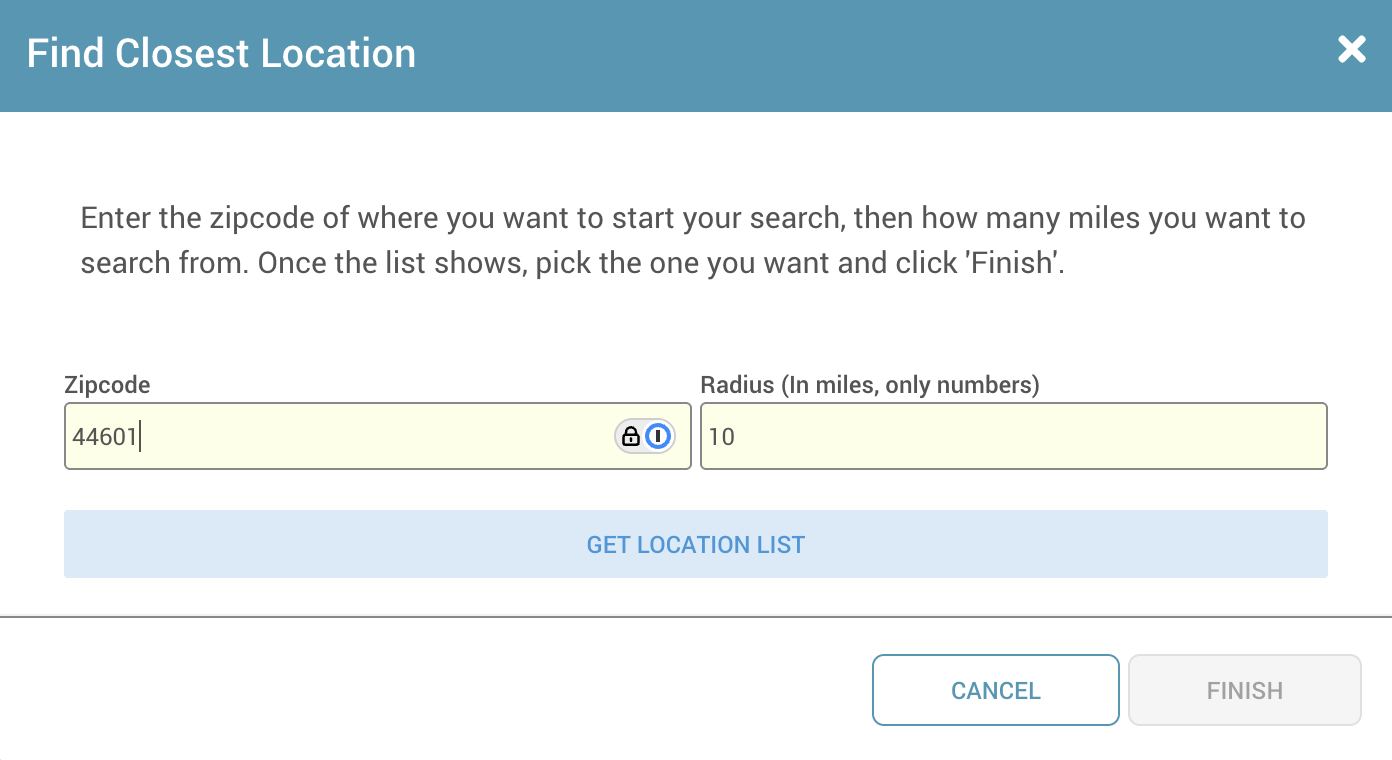The height and width of the screenshot is (760, 1392).
Task: Click the Find Closest Location title text
Action: tap(221, 53)
